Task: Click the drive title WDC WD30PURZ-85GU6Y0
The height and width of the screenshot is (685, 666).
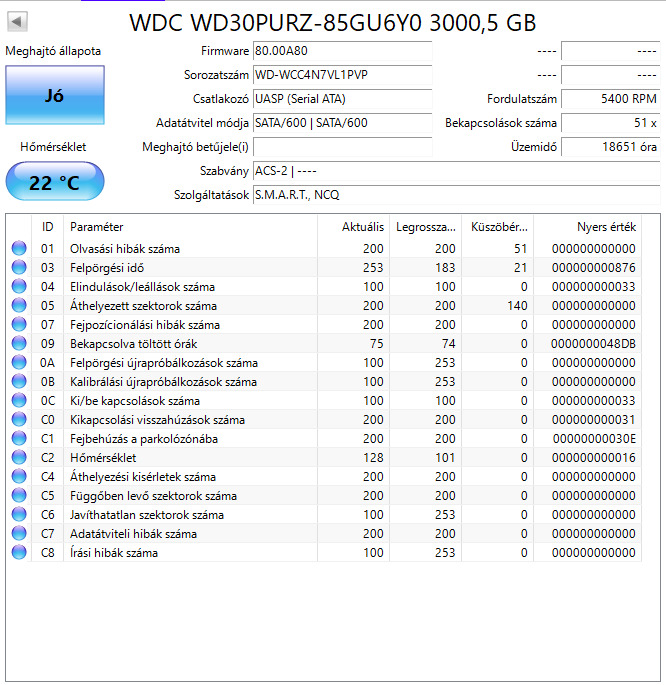Action: pos(276,23)
